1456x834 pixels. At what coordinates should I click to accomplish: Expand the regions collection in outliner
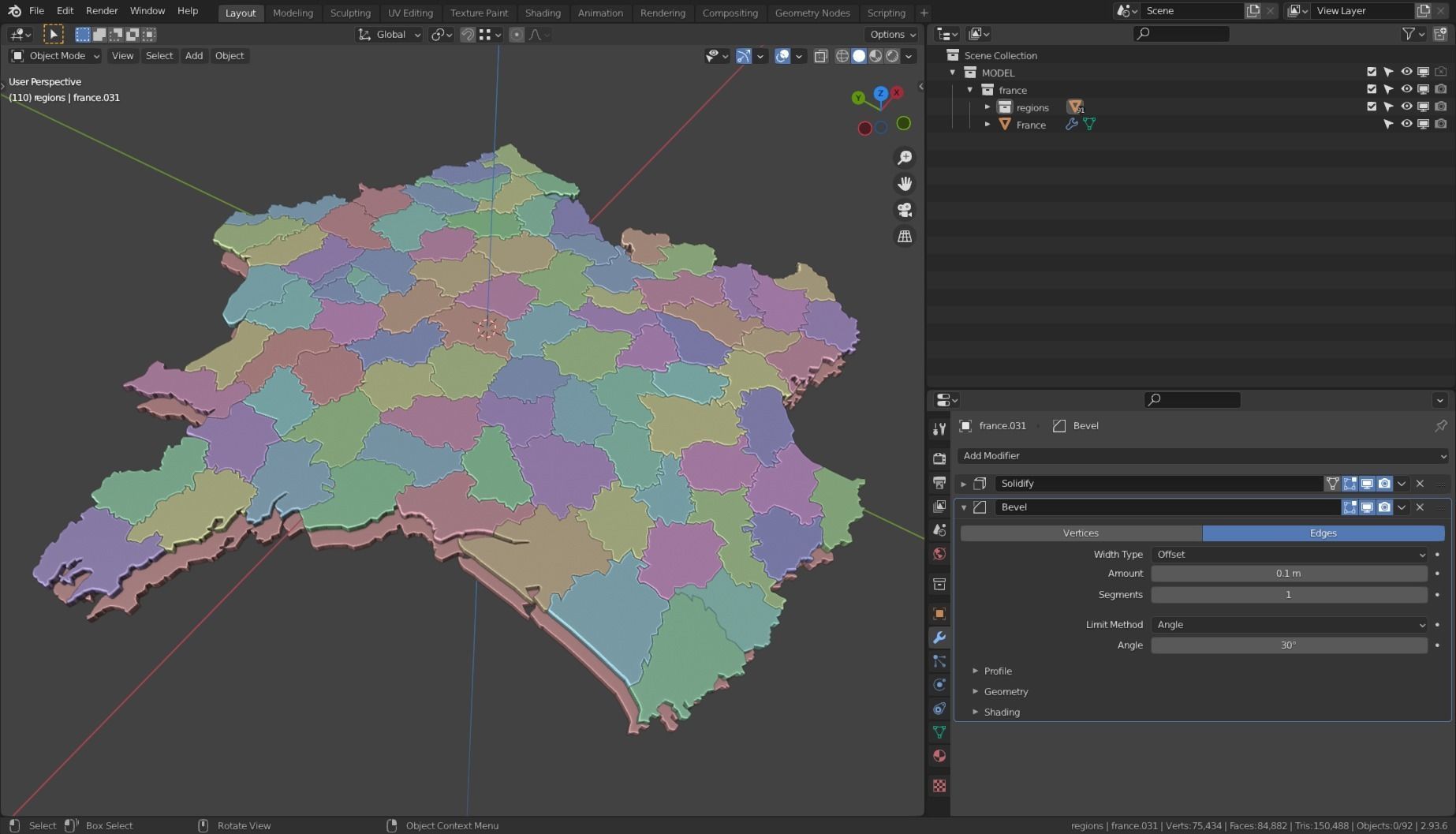point(987,107)
